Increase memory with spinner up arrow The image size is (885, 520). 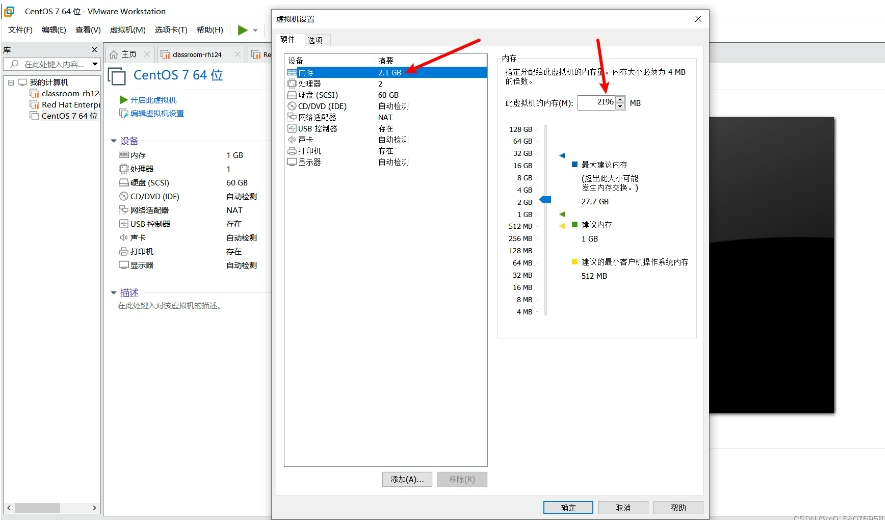tap(621, 100)
